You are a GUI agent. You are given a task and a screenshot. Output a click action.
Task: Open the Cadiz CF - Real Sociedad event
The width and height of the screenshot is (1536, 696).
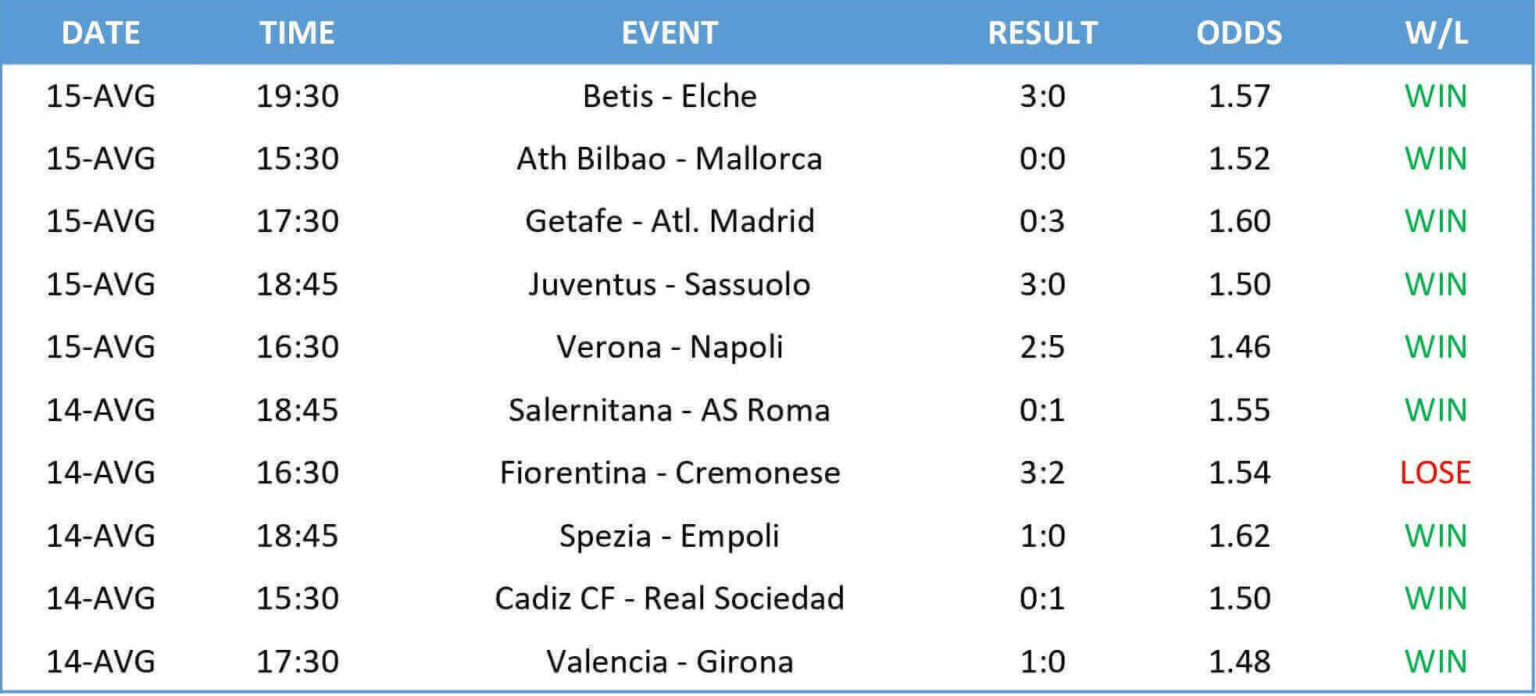669,598
